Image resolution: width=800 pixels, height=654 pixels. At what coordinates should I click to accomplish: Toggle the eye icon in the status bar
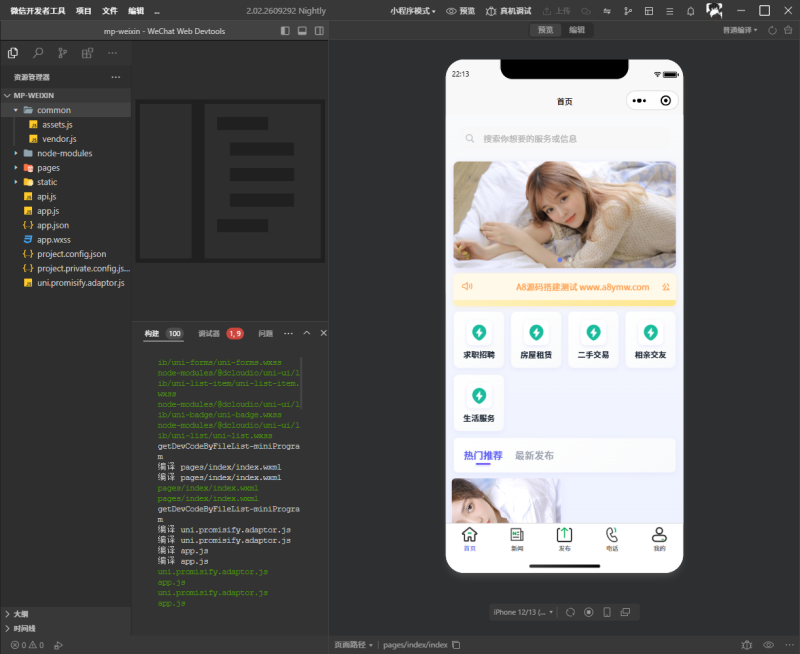coord(768,645)
